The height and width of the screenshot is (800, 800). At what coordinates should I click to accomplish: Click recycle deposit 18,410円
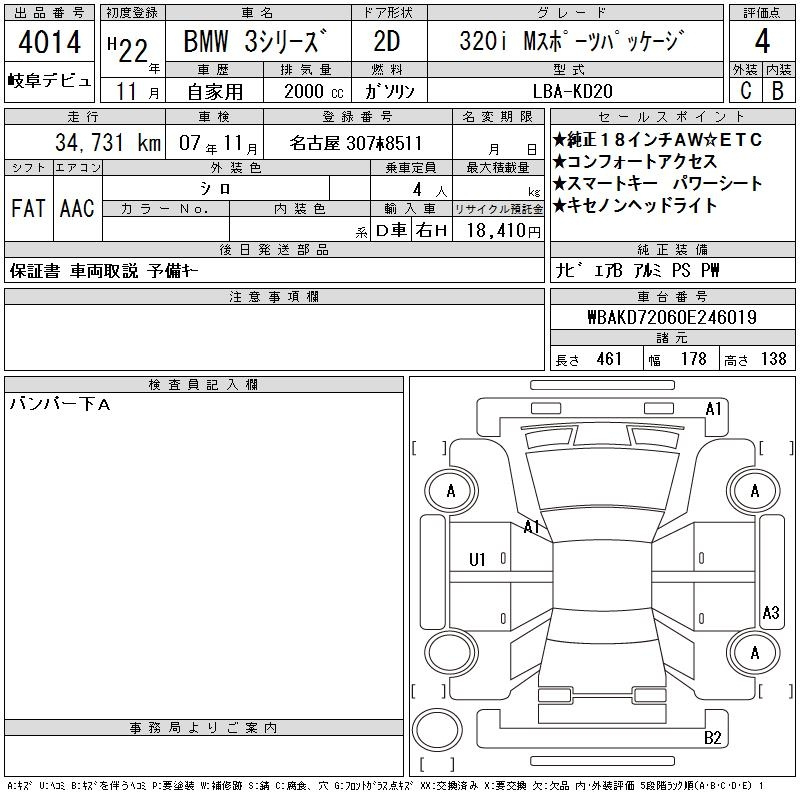pyautogui.click(x=503, y=231)
